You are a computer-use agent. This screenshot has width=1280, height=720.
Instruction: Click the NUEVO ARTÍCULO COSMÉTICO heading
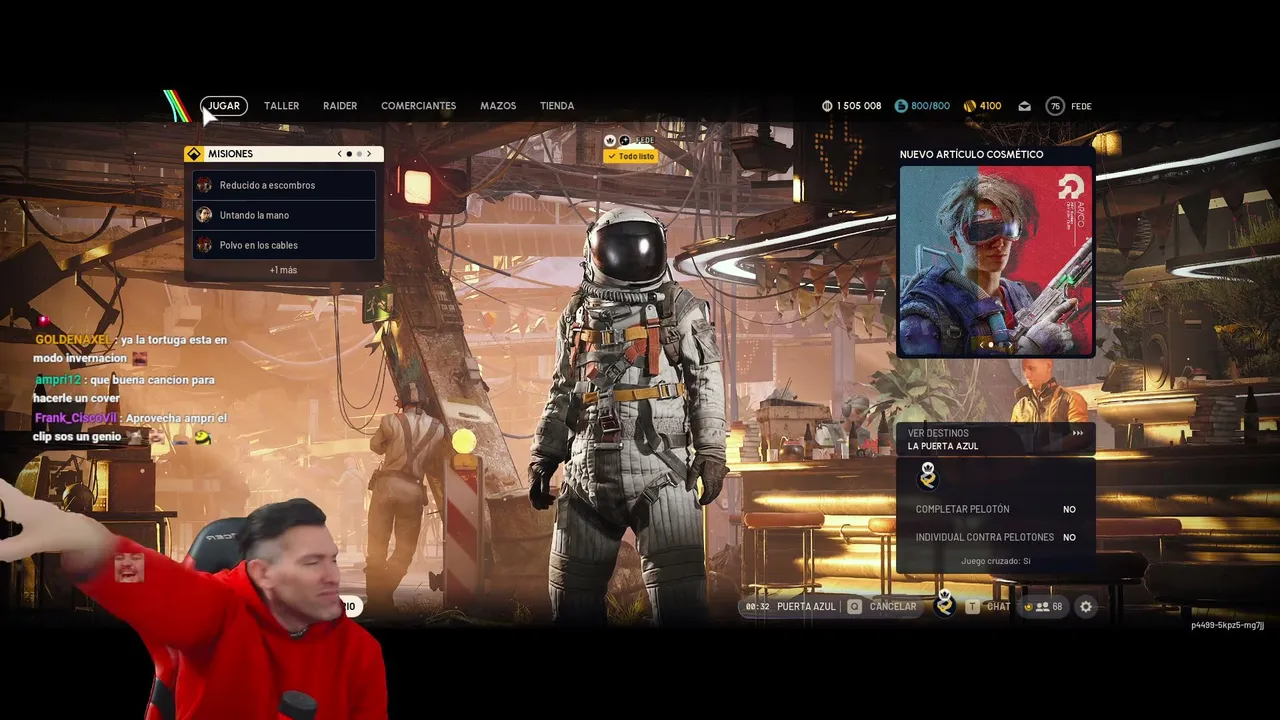971,154
